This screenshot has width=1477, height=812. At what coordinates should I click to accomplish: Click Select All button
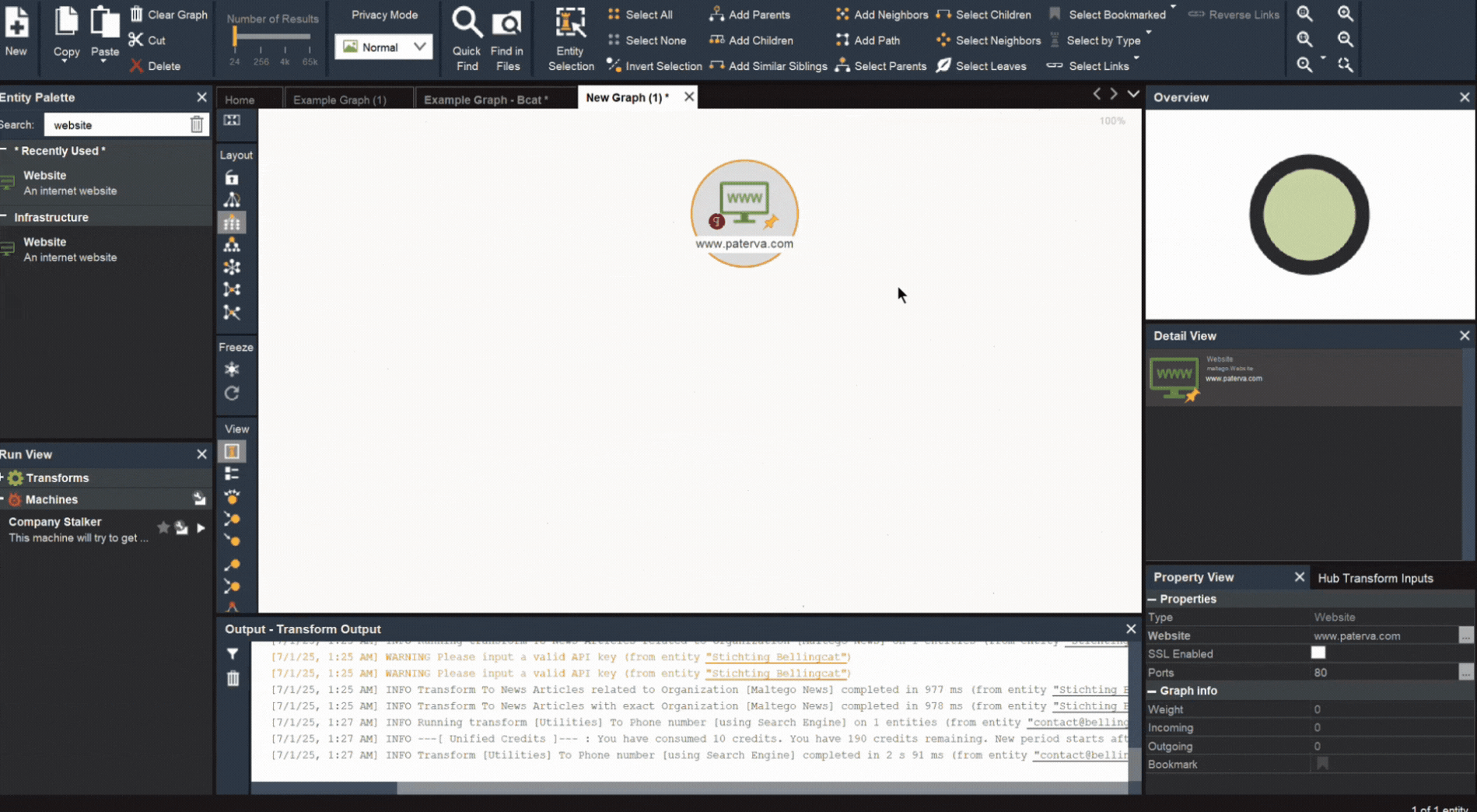coord(640,14)
